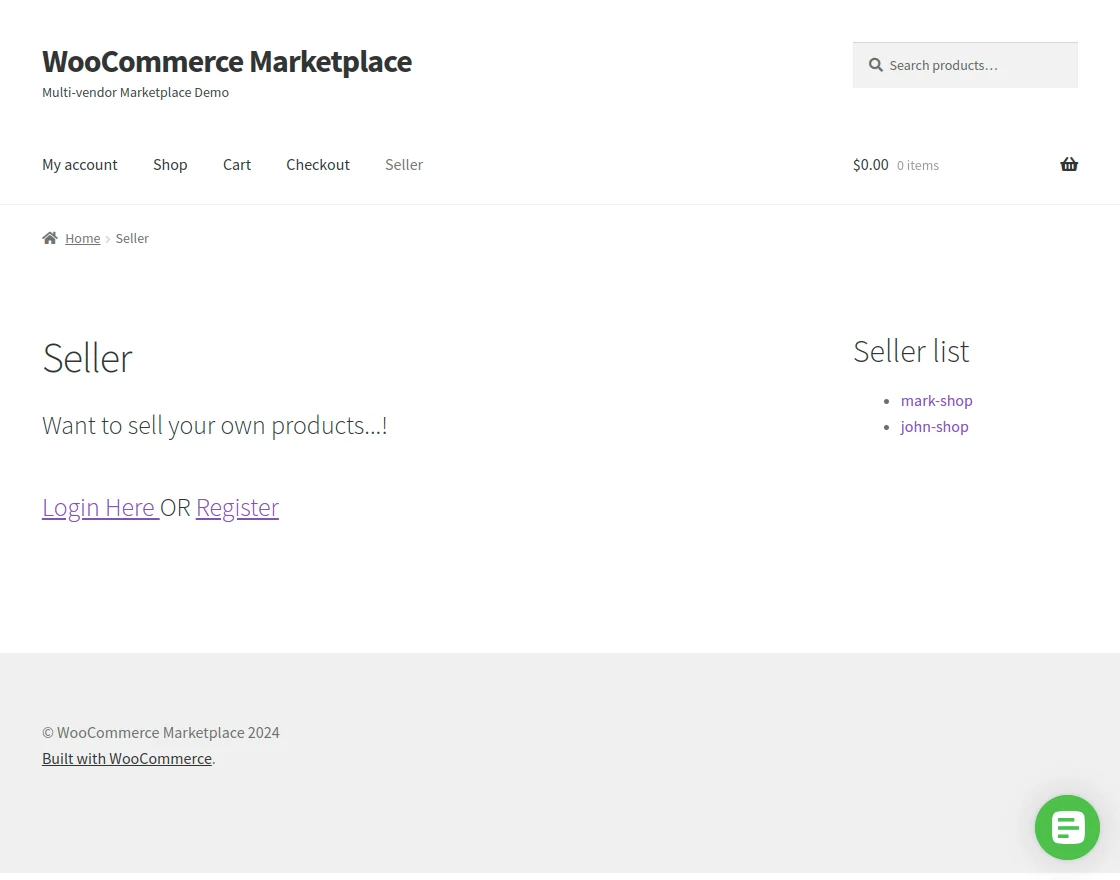
Task: Visit john-shop from Seller list
Action: [x=934, y=427]
